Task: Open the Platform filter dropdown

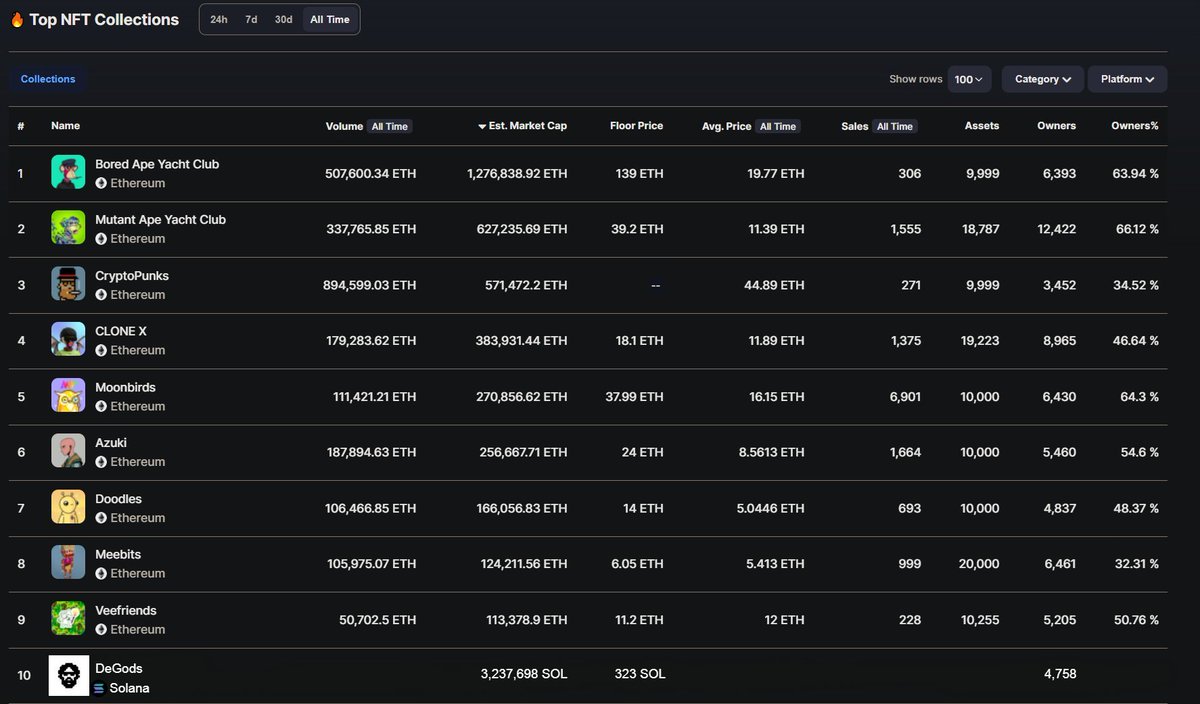Action: pyautogui.click(x=1127, y=79)
